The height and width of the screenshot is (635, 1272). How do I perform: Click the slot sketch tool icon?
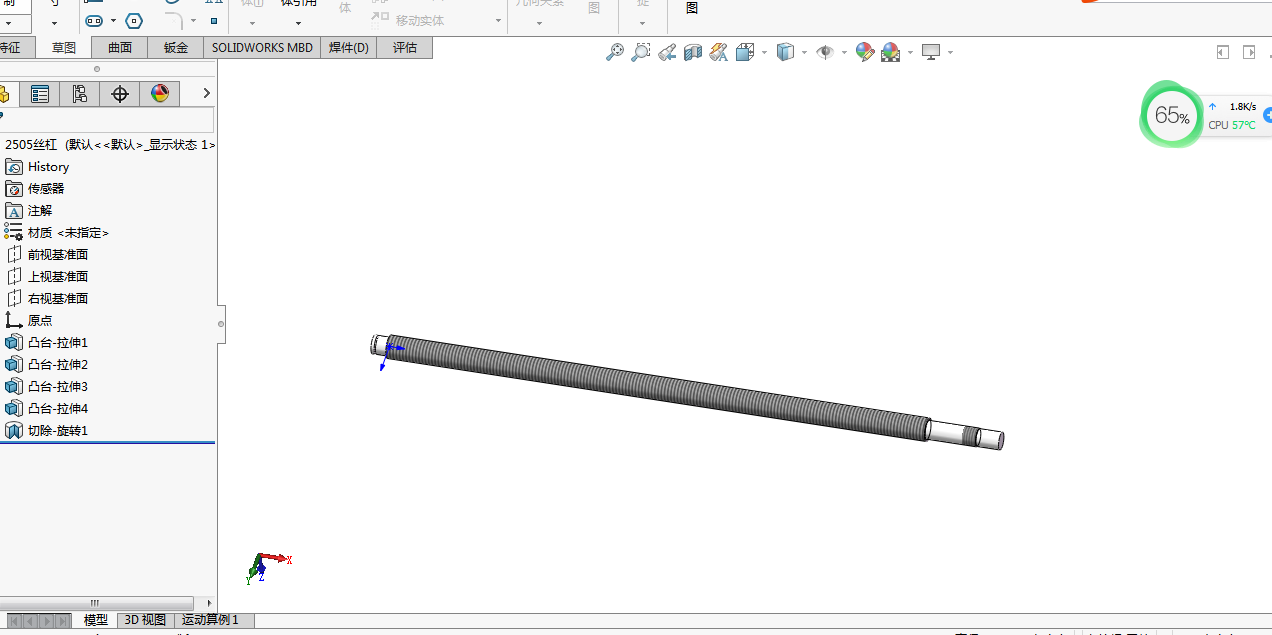94,20
